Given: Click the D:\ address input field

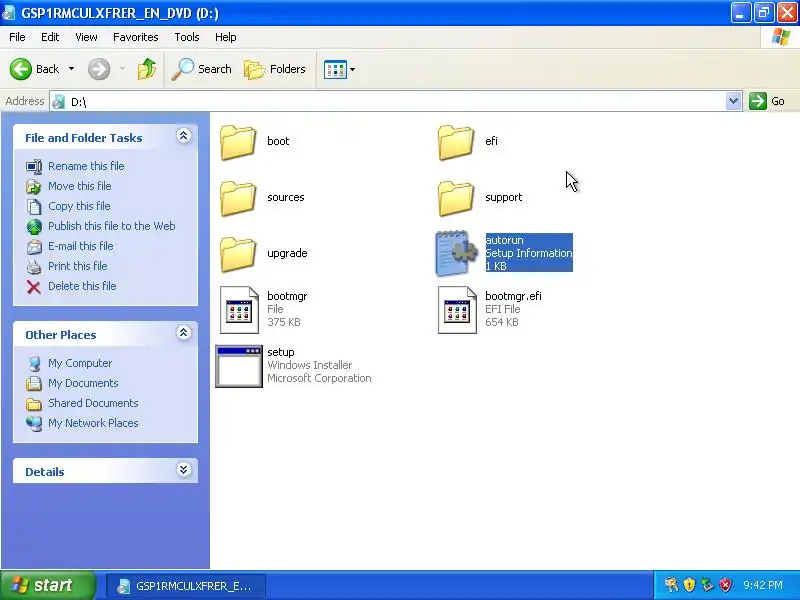Looking at the screenshot, I should [x=395, y=102].
